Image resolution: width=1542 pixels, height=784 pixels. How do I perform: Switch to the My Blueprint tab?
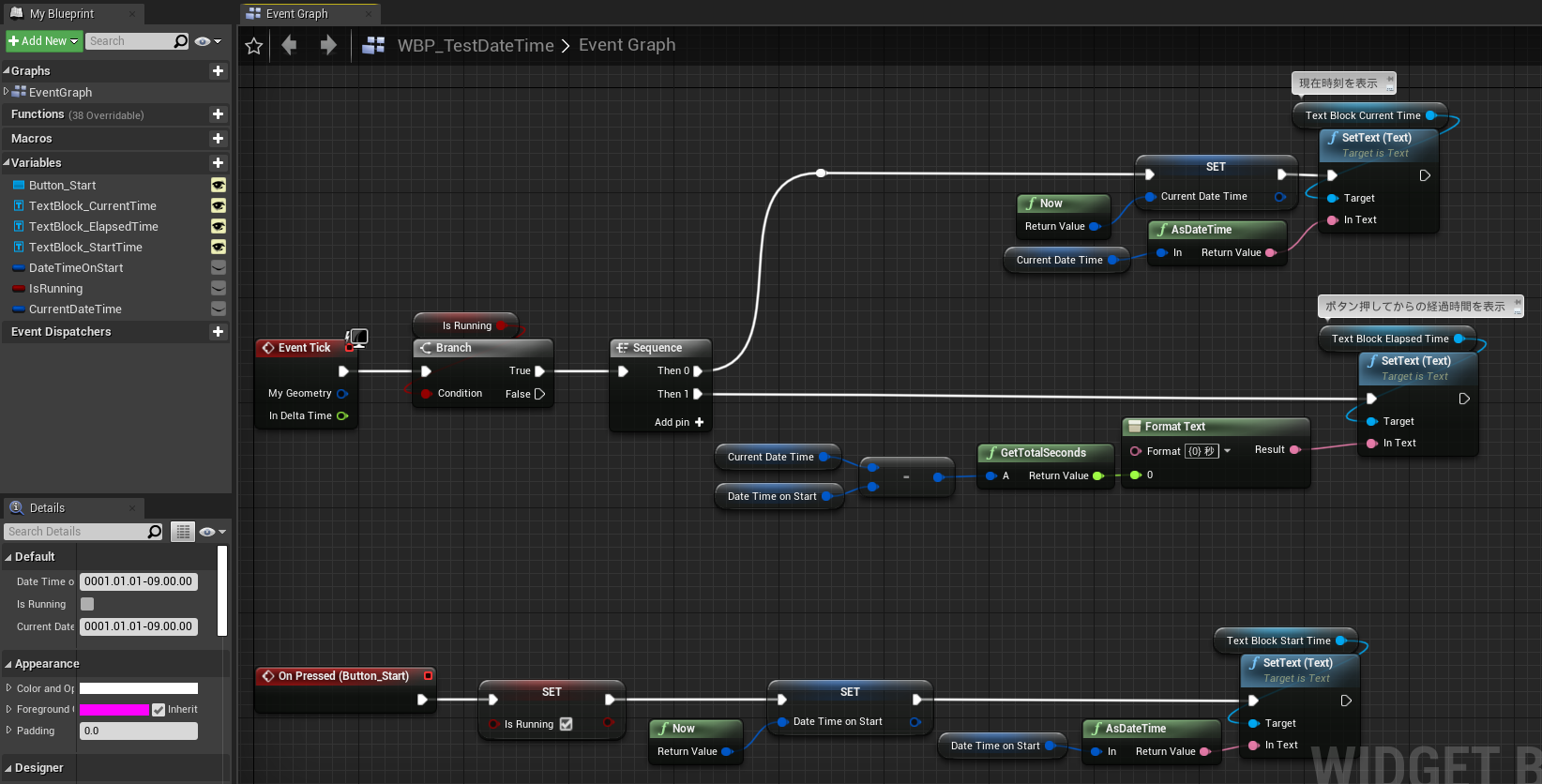(x=62, y=14)
